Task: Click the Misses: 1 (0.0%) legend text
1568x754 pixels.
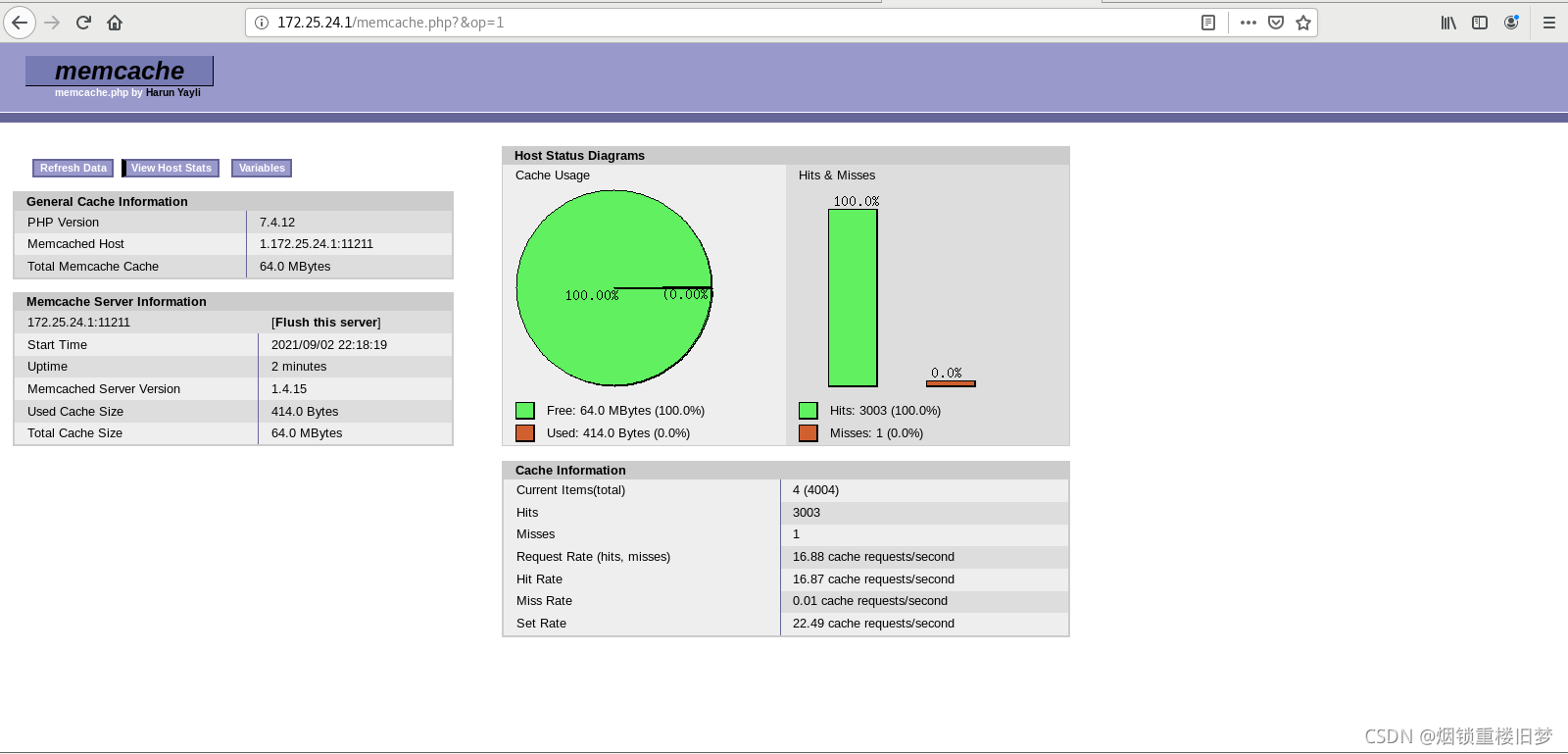Action: click(876, 433)
